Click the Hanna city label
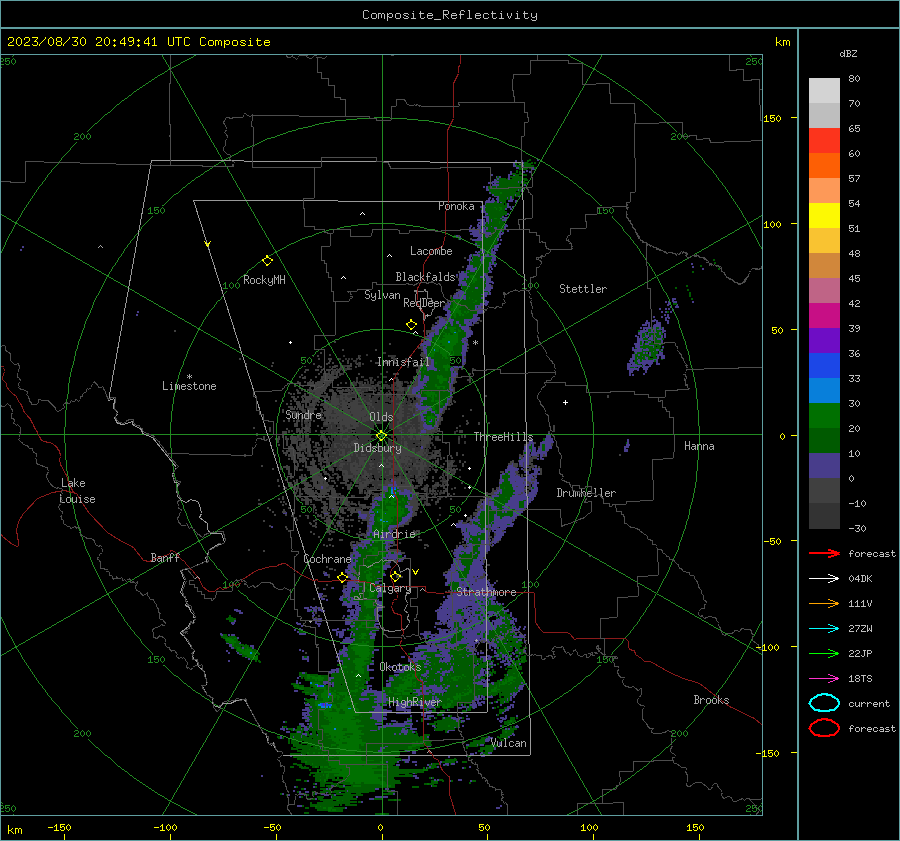Viewport: 900px width, 841px height. click(x=699, y=446)
